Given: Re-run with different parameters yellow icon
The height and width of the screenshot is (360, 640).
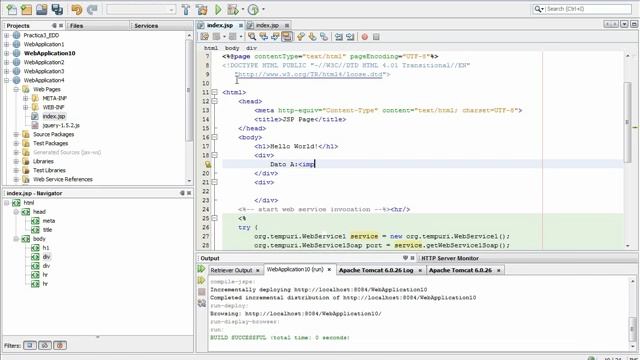Looking at the screenshot, I should [201, 280].
